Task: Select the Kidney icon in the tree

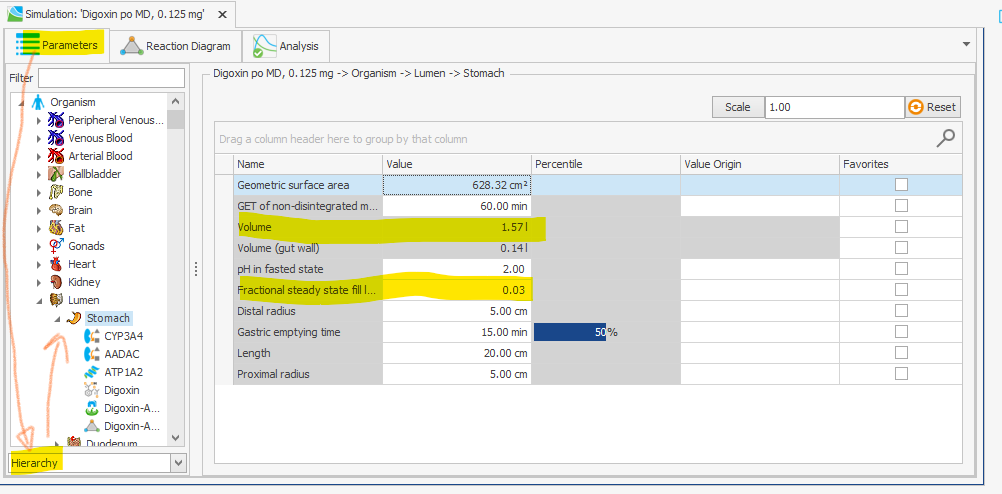Action: pyautogui.click(x=57, y=282)
